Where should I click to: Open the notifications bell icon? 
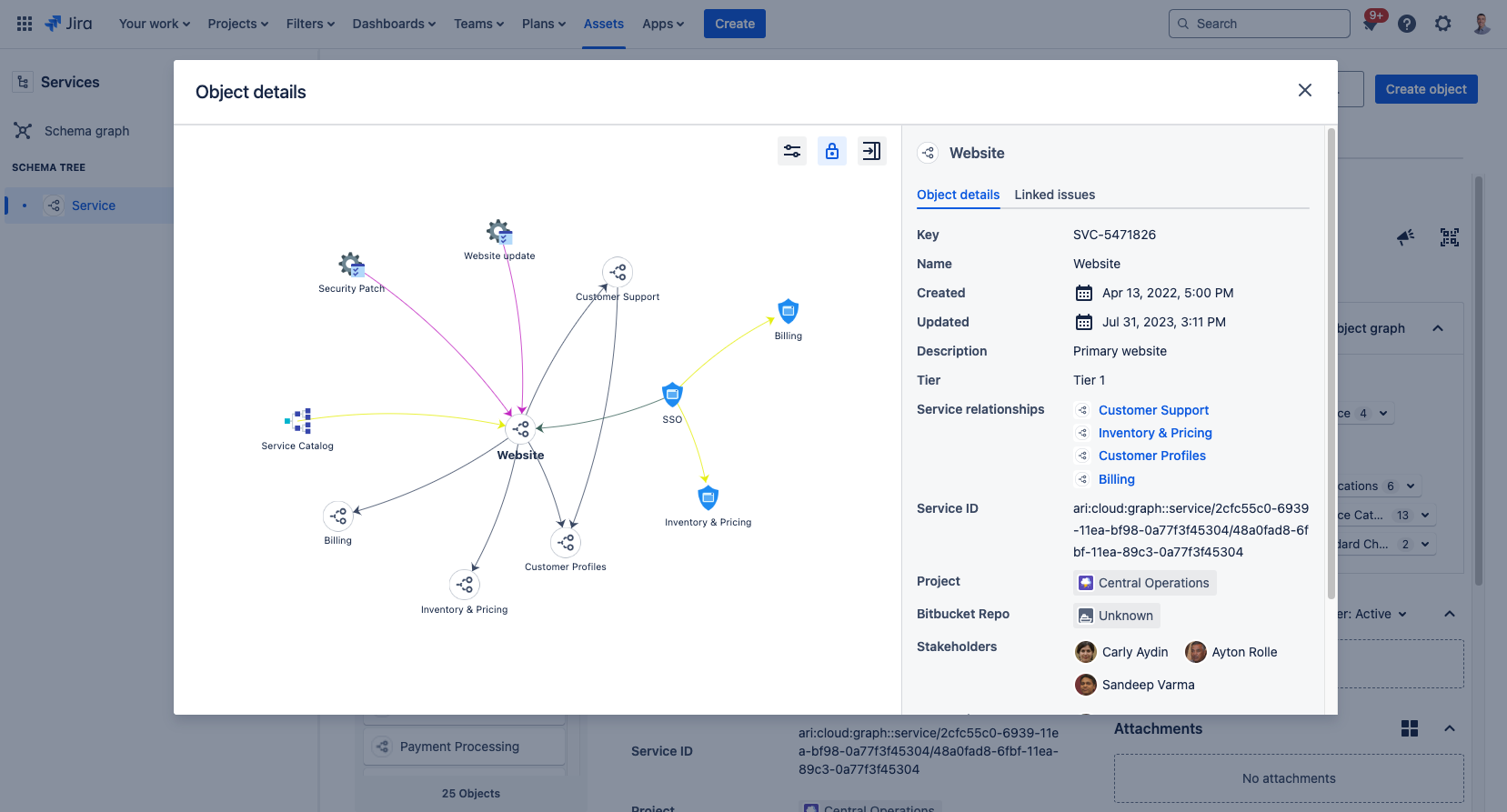(1370, 24)
